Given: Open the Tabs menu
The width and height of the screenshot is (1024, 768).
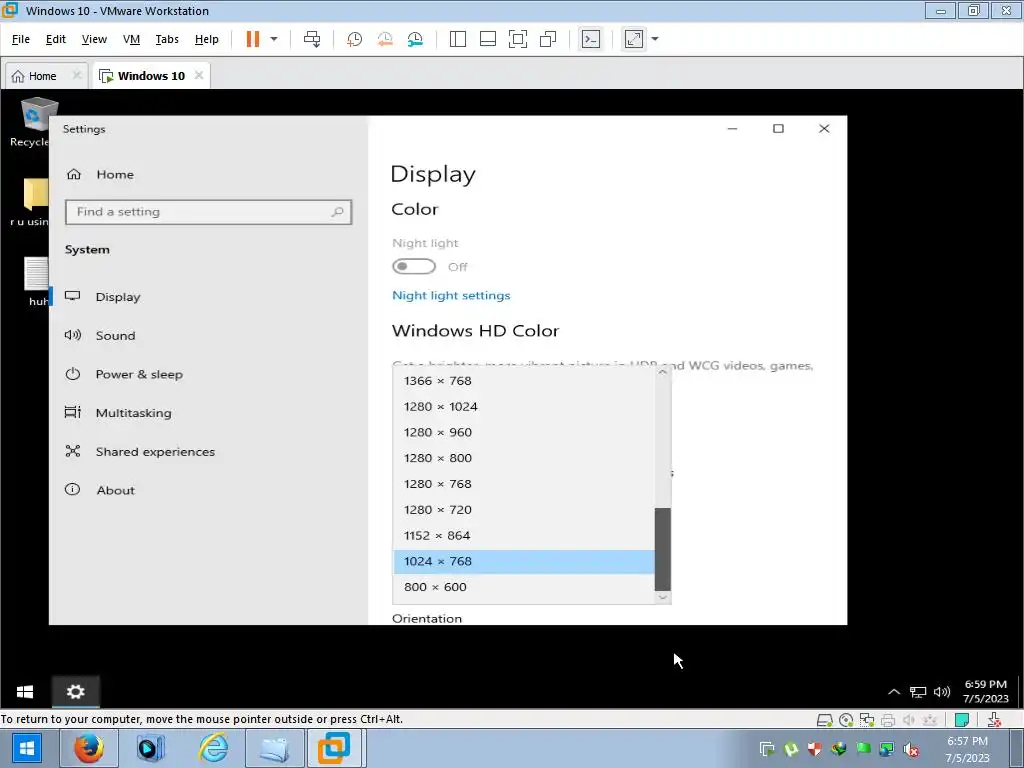Looking at the screenshot, I should 167,39.
